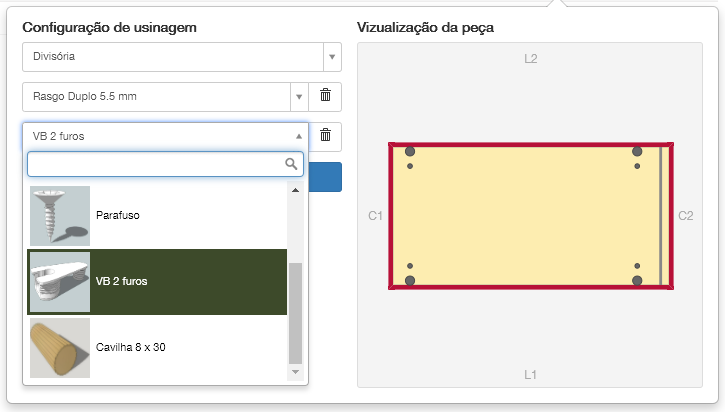Click the VB 2 furos connector image

(60, 282)
